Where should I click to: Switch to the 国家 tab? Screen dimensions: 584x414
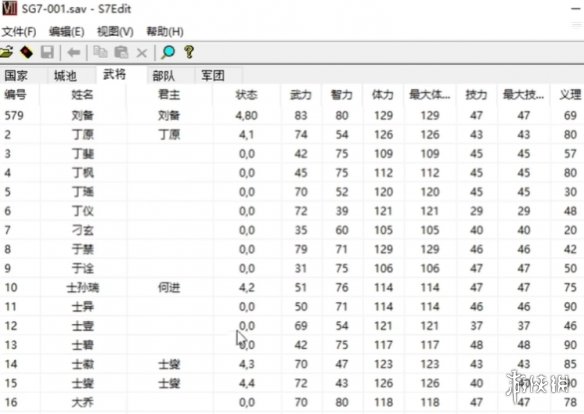point(16,76)
